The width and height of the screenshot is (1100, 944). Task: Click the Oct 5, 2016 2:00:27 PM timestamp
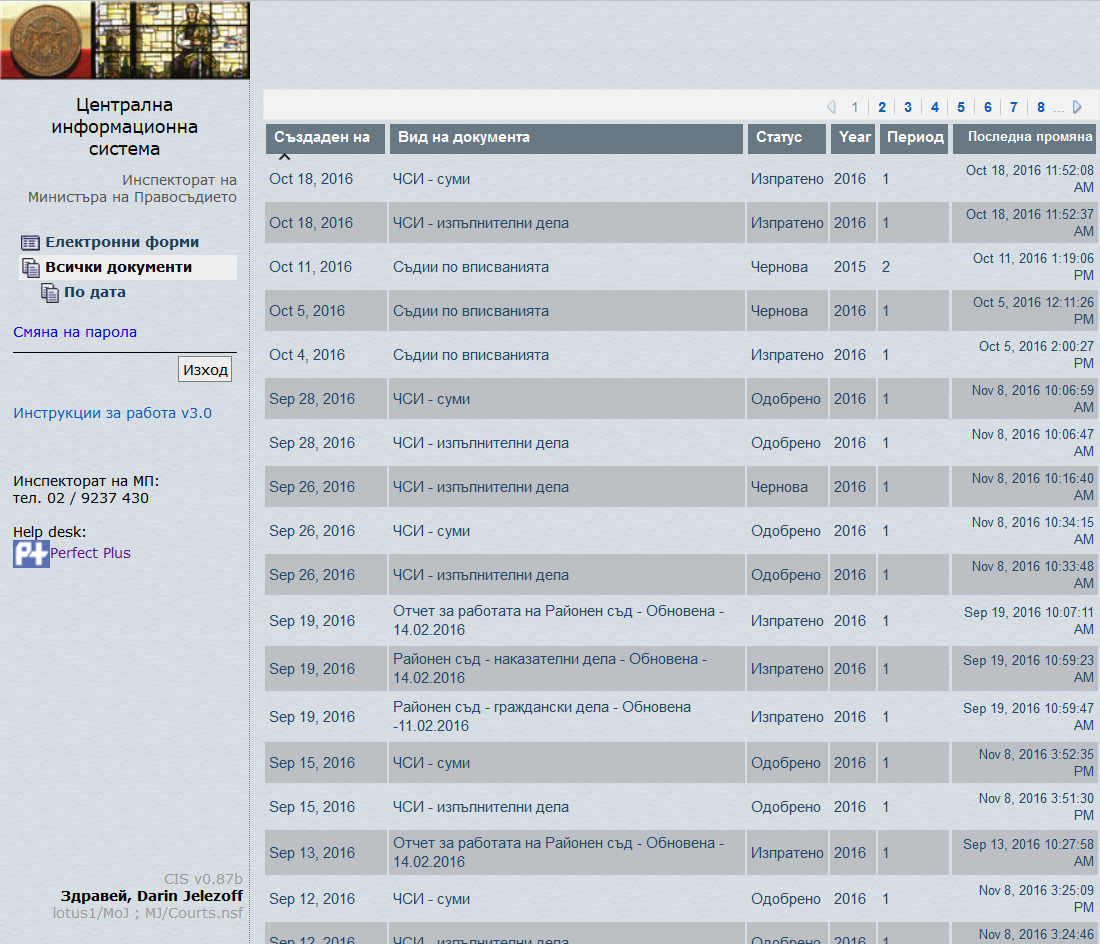tap(1037, 355)
